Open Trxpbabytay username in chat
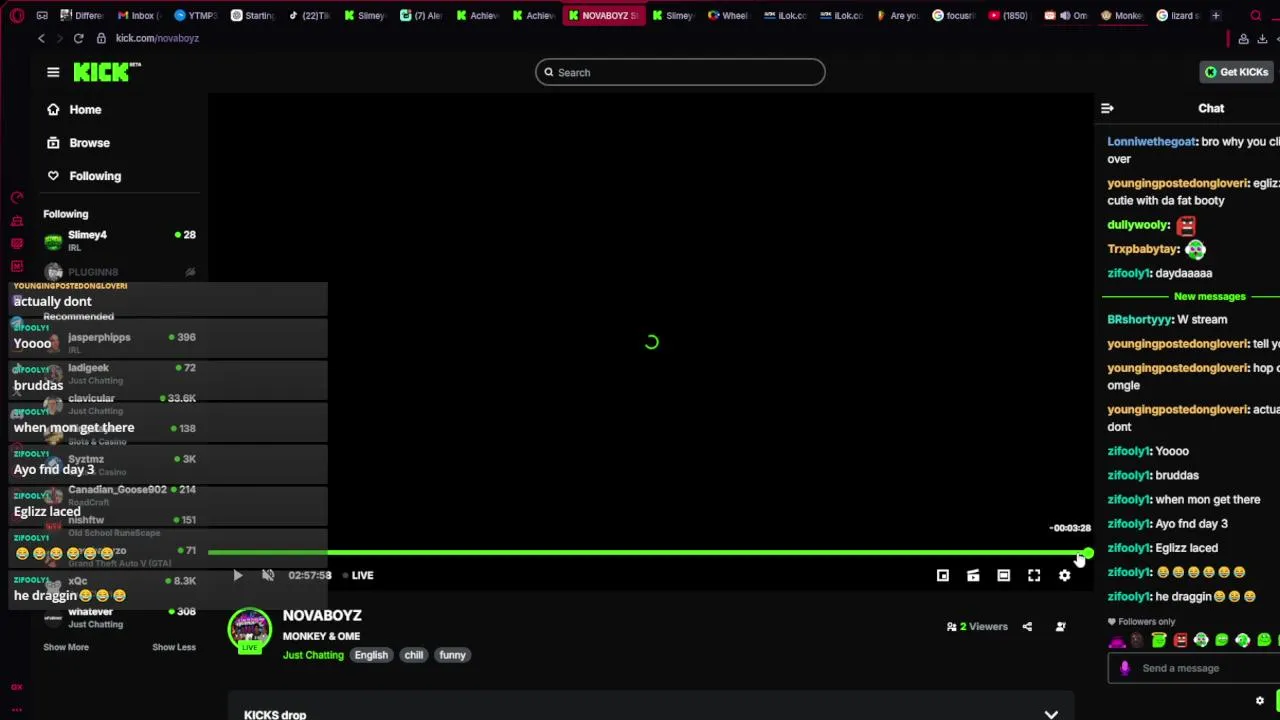 click(x=1142, y=249)
